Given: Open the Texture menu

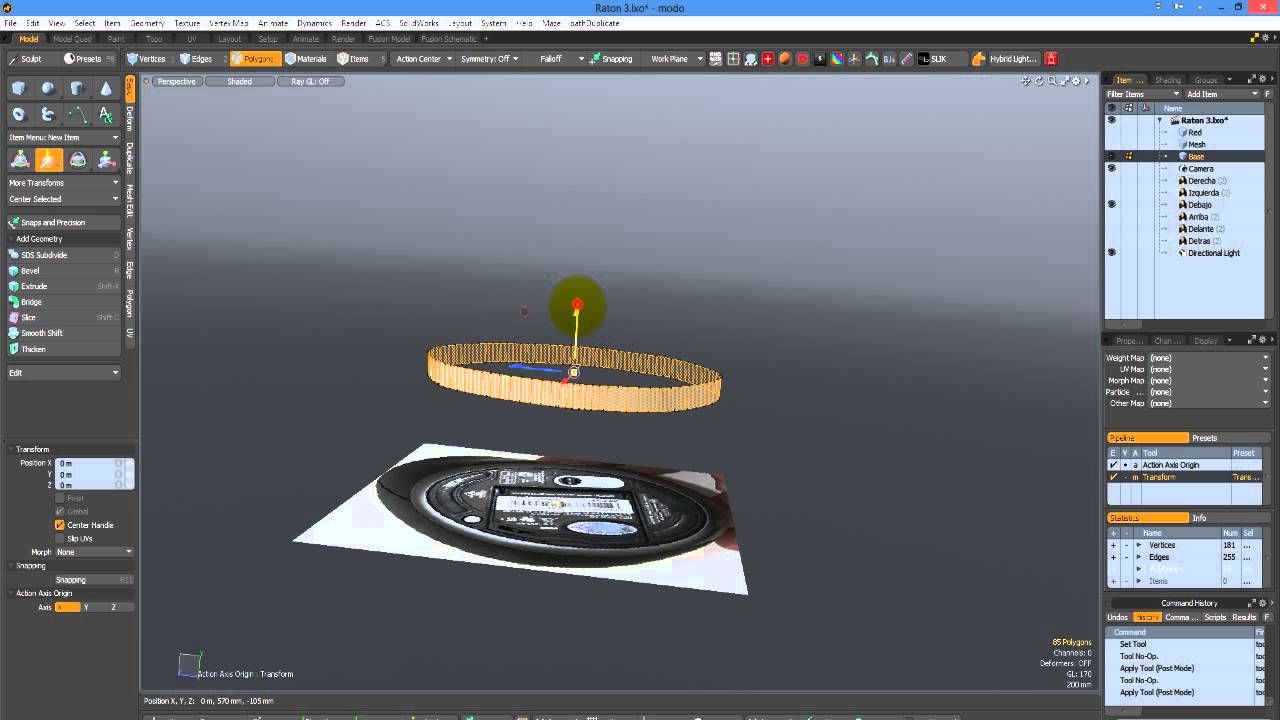Looking at the screenshot, I should [187, 23].
